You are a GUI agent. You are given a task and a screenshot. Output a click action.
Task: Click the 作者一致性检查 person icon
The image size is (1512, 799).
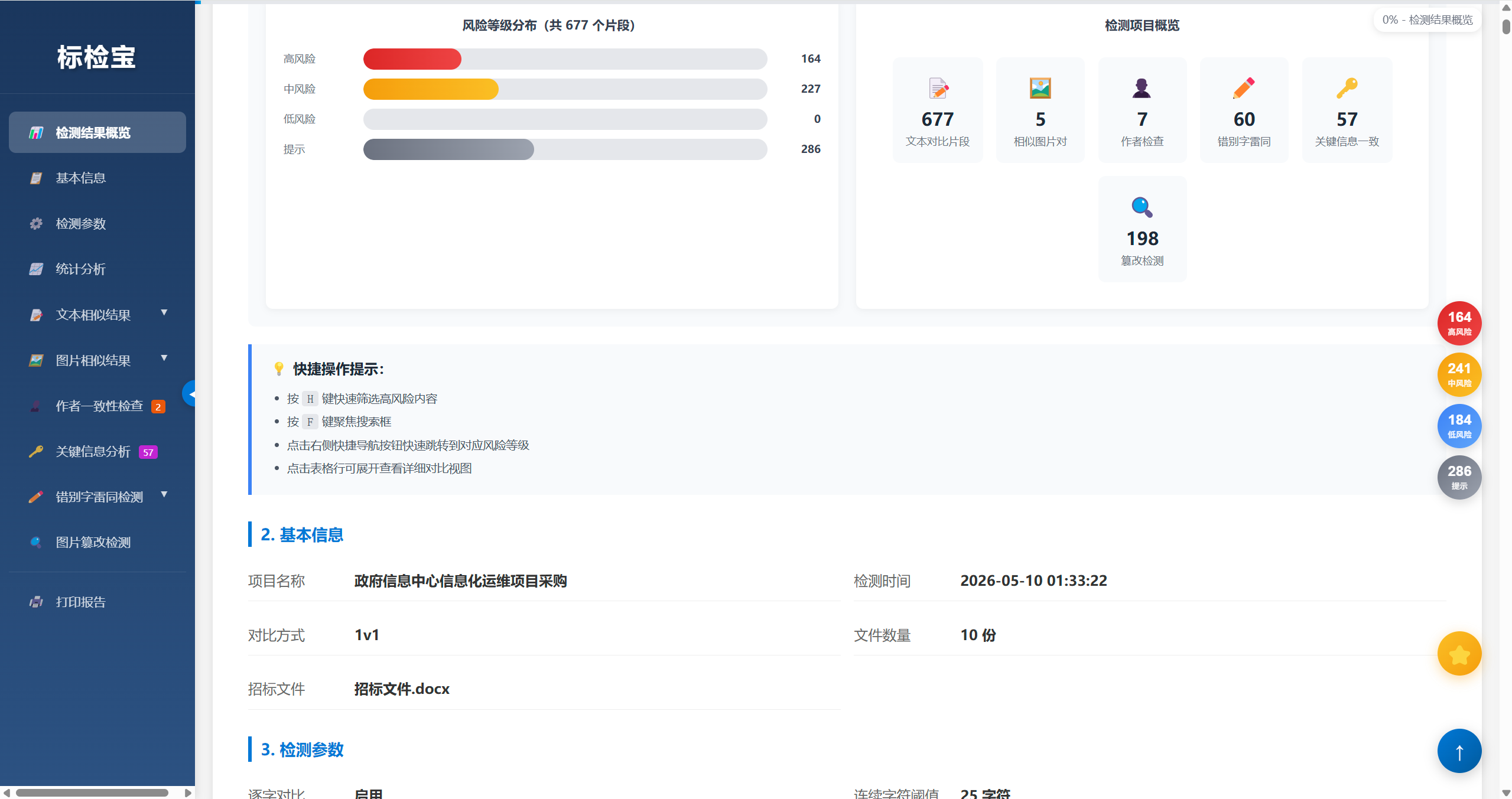[36, 406]
